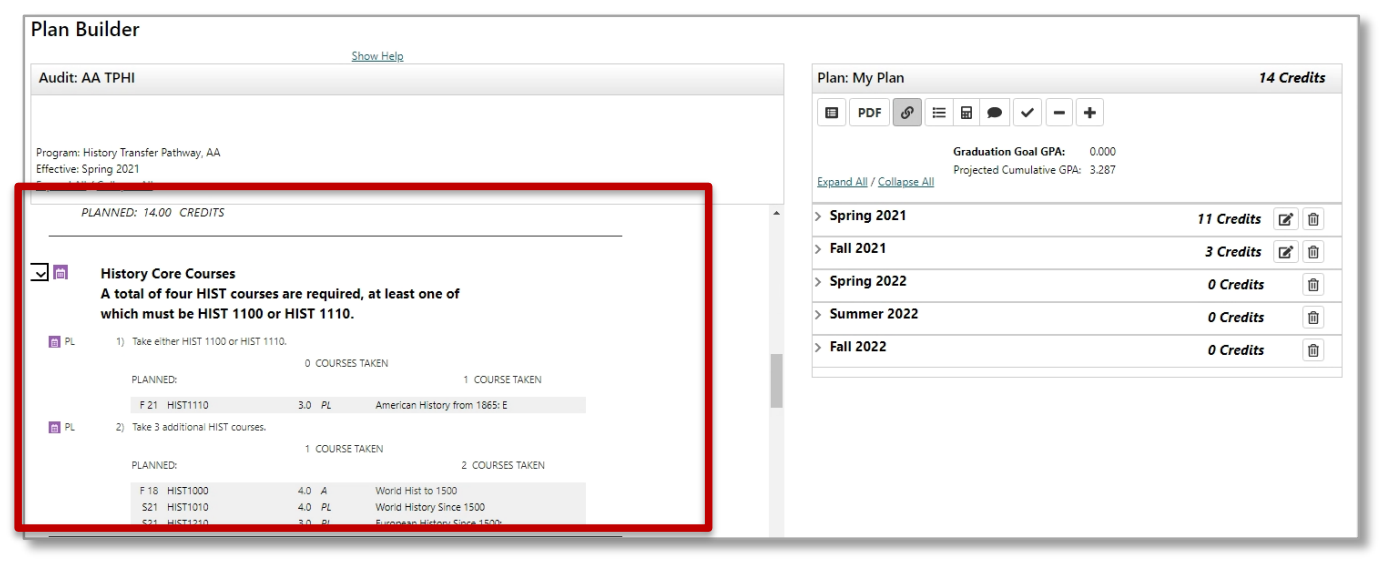Click planned icon for requirement 2
The image size is (1392, 564).
(54, 428)
